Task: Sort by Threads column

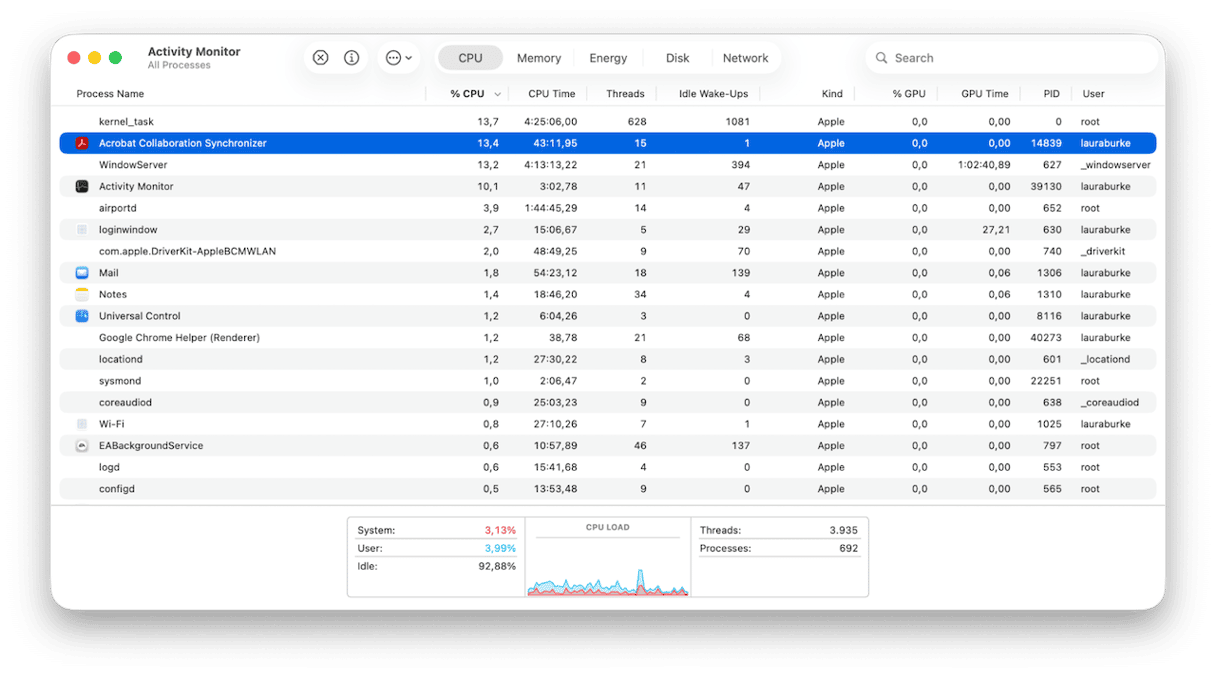Action: pyautogui.click(x=625, y=94)
